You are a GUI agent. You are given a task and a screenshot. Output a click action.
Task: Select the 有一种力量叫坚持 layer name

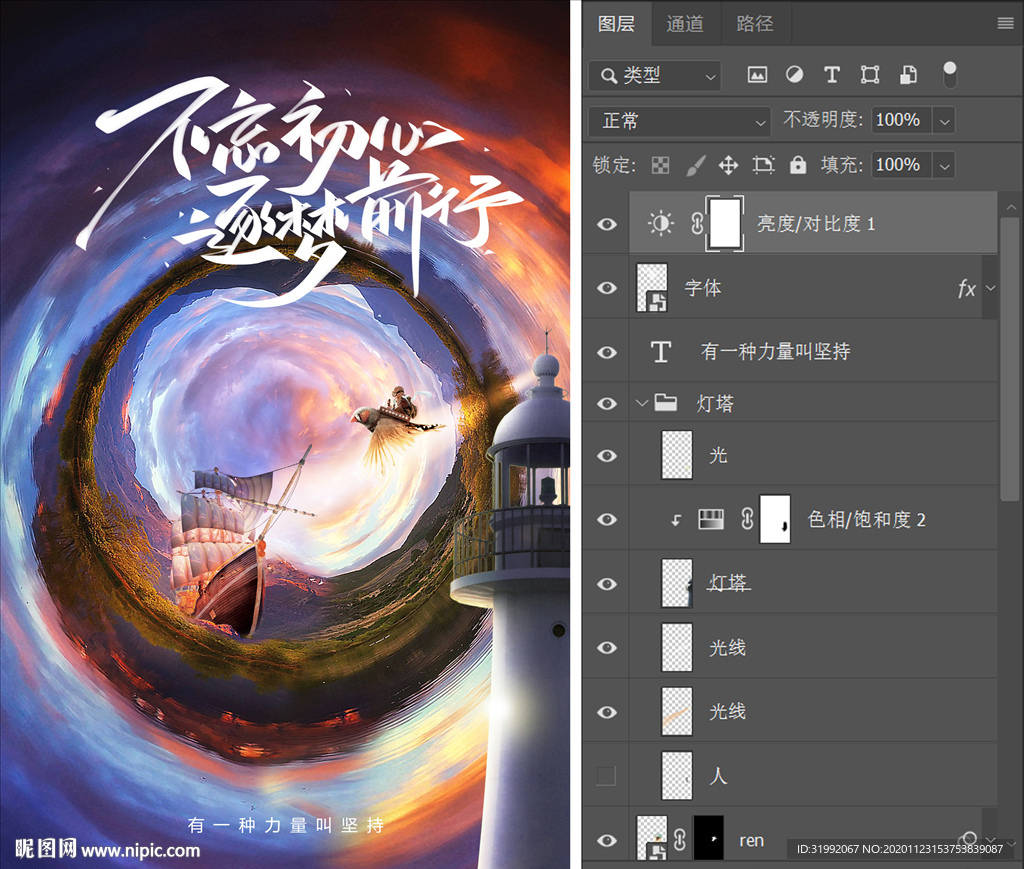[775, 352]
